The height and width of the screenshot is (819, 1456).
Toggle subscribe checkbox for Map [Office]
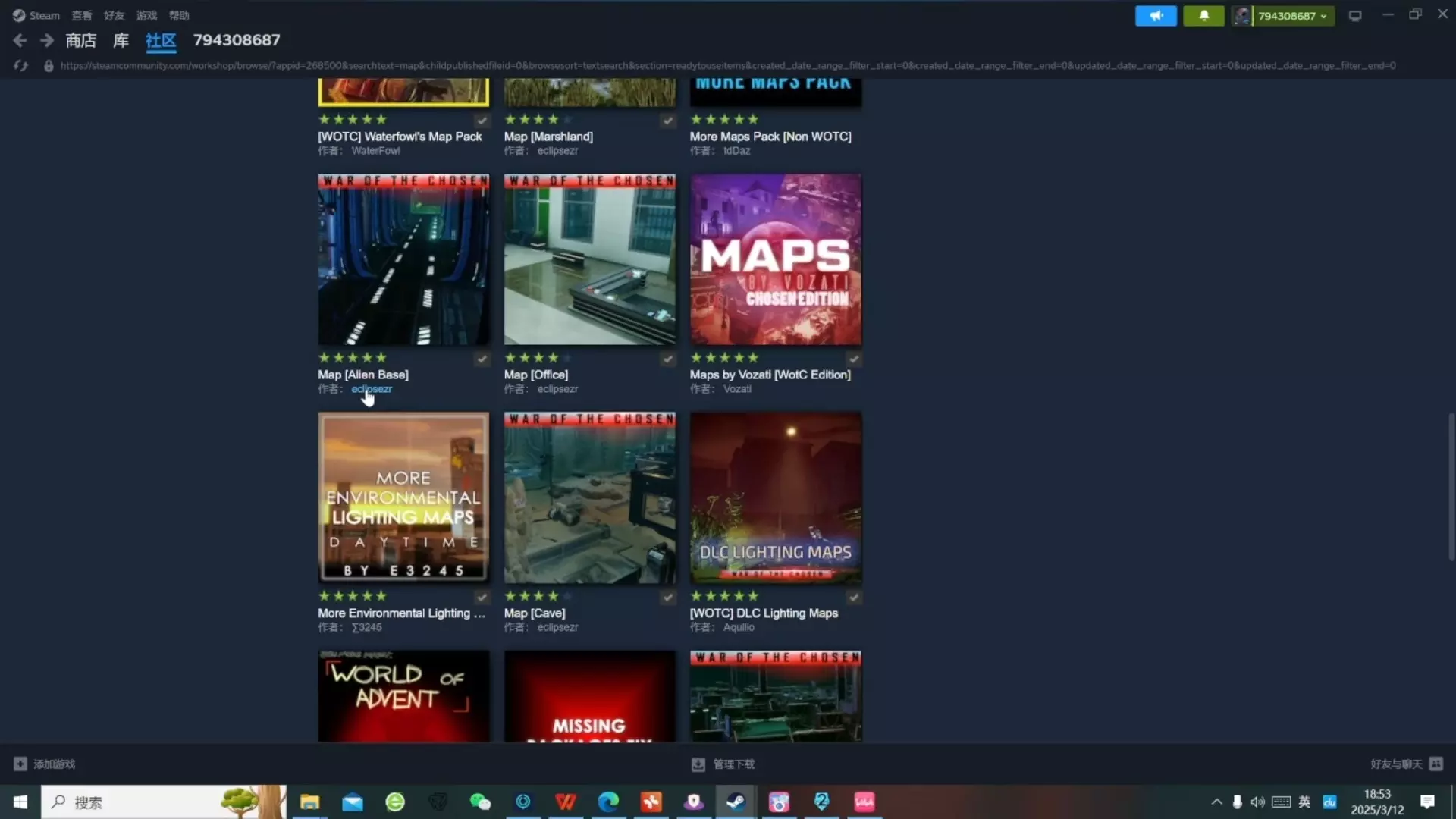(667, 359)
